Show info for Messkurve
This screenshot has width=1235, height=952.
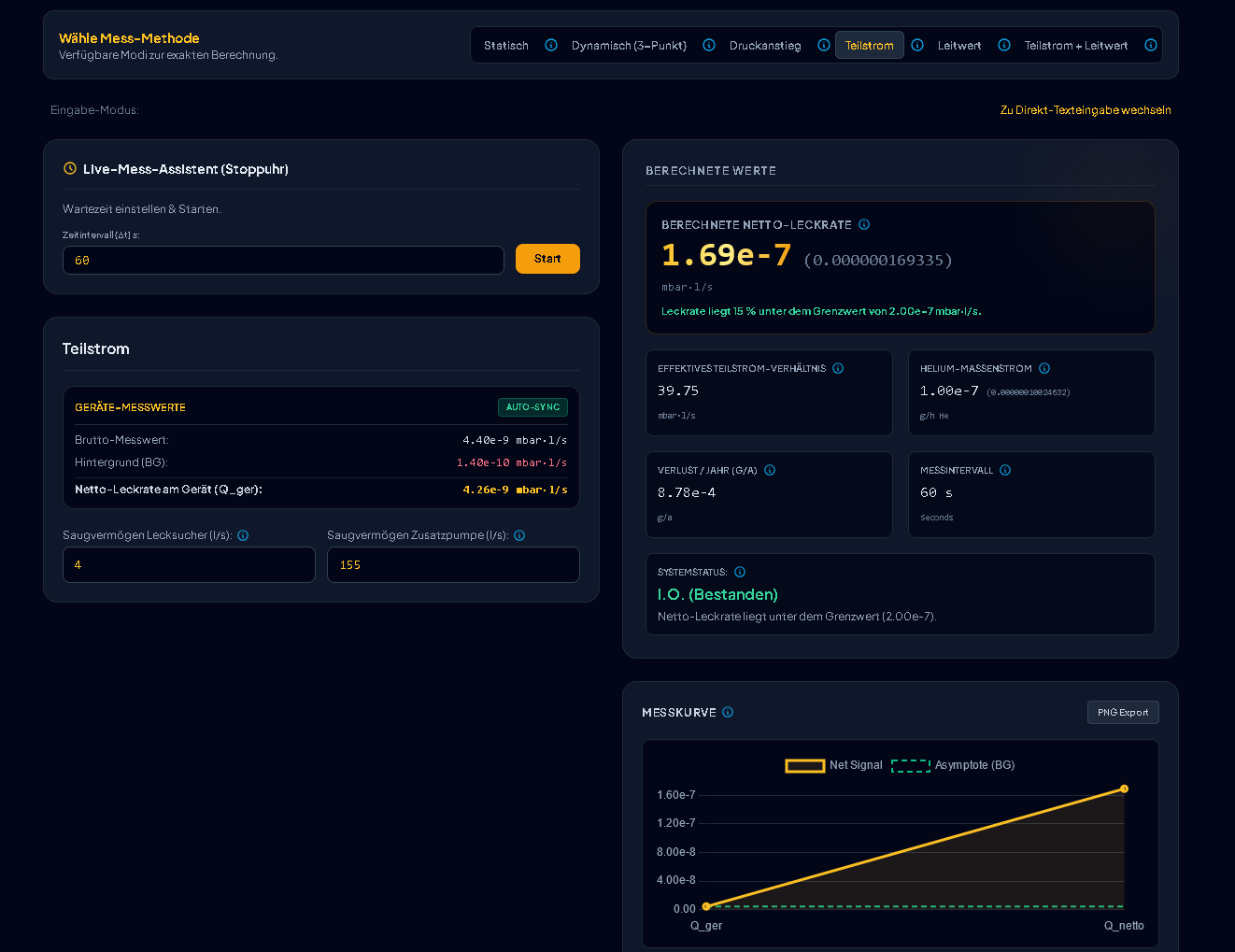728,712
